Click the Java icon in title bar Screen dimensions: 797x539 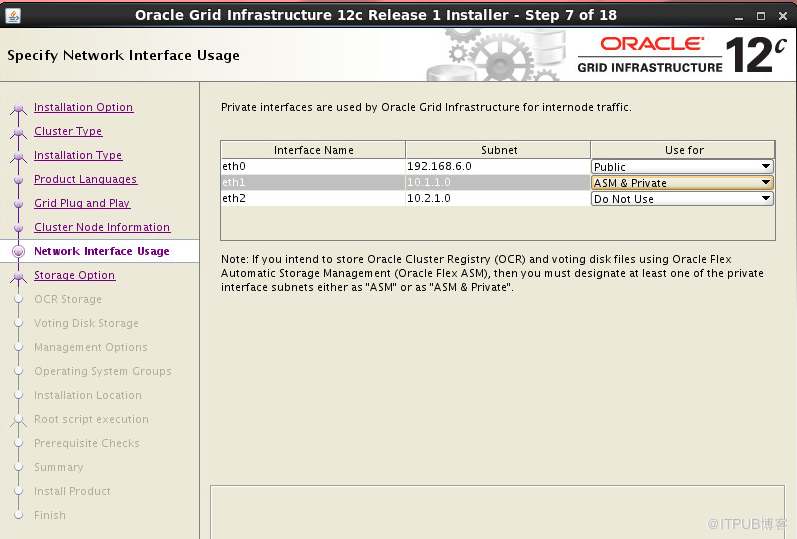[x=13, y=16]
